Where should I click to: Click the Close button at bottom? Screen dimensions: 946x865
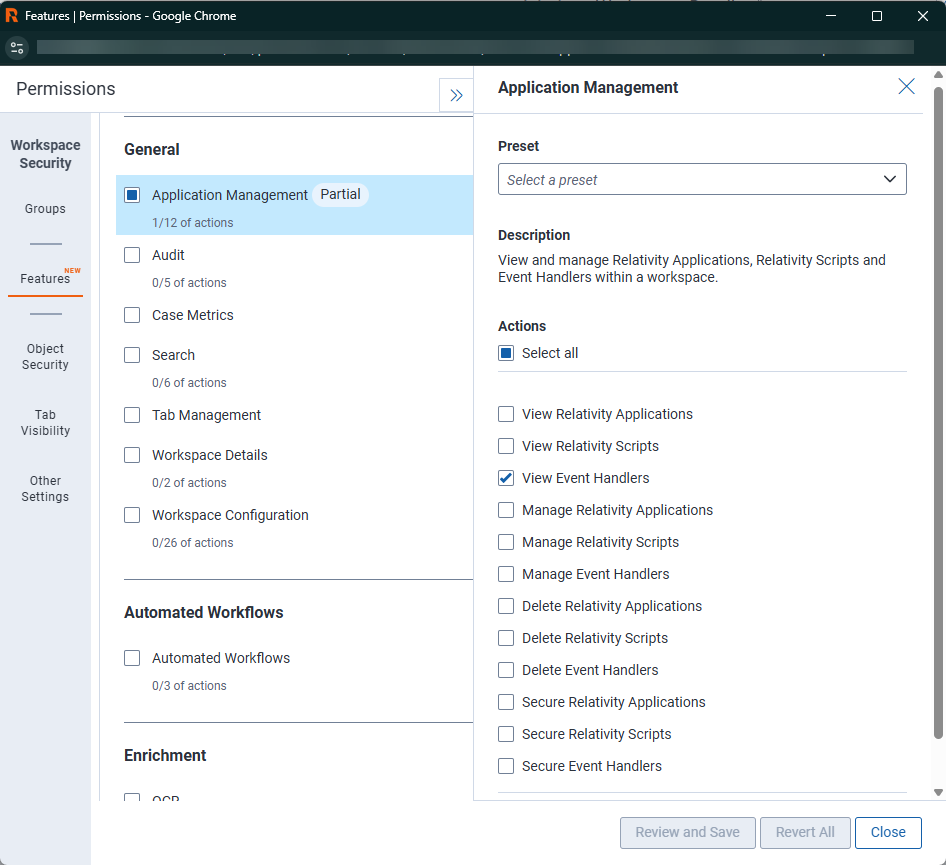[x=887, y=832]
